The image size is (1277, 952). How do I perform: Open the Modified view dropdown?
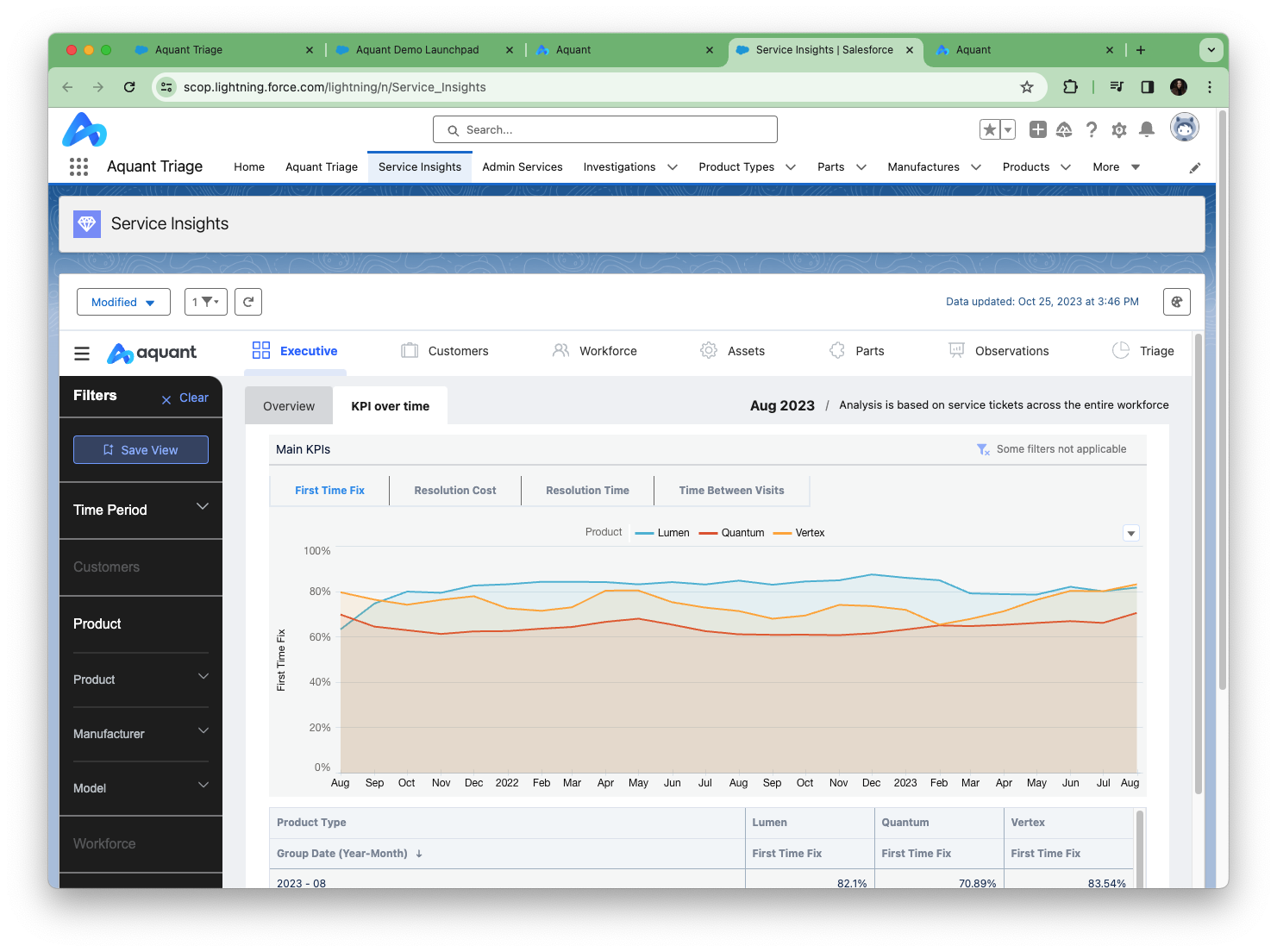(123, 302)
